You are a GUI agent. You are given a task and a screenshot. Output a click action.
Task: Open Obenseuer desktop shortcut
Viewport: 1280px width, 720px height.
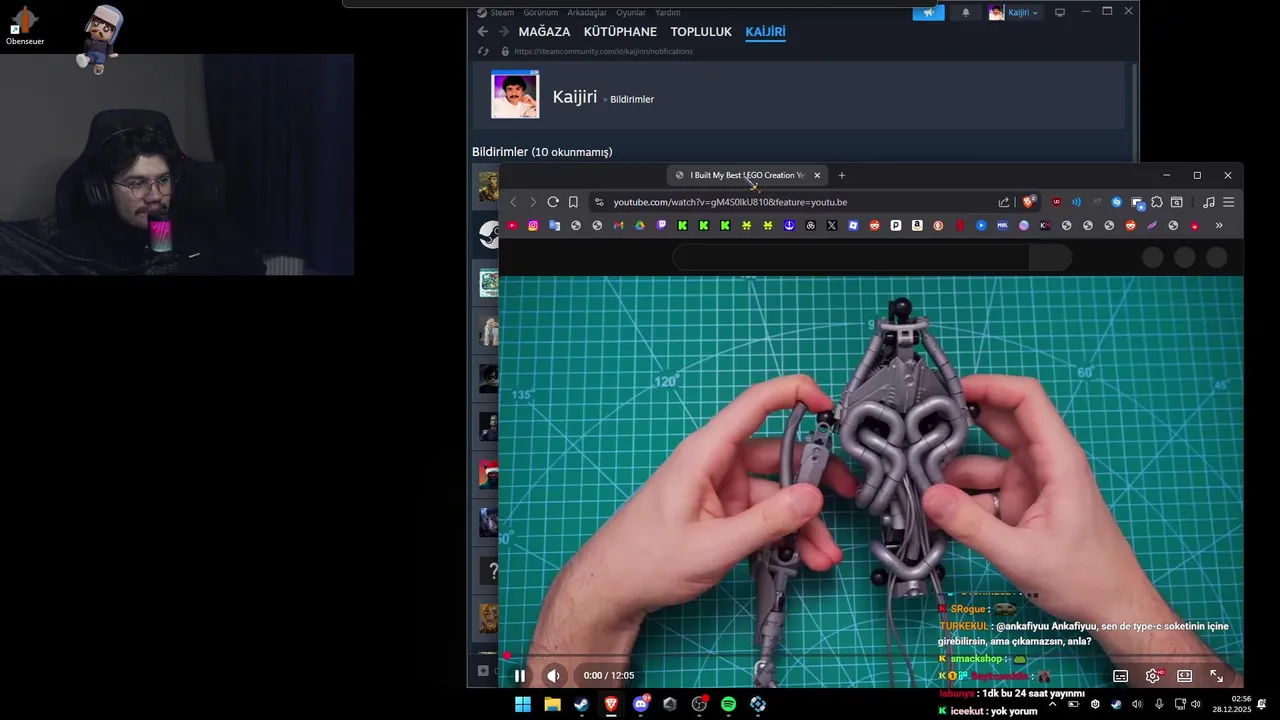[x=25, y=26]
